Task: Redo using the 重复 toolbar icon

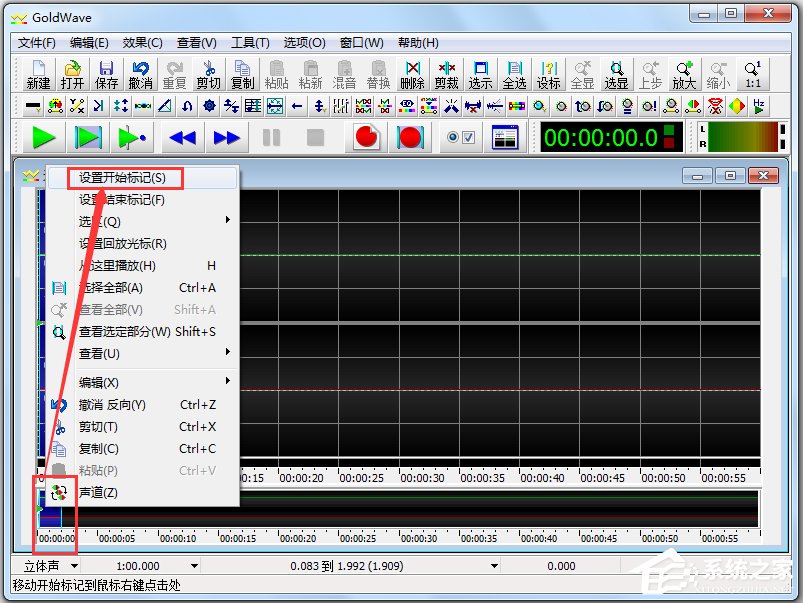Action: 174,75
